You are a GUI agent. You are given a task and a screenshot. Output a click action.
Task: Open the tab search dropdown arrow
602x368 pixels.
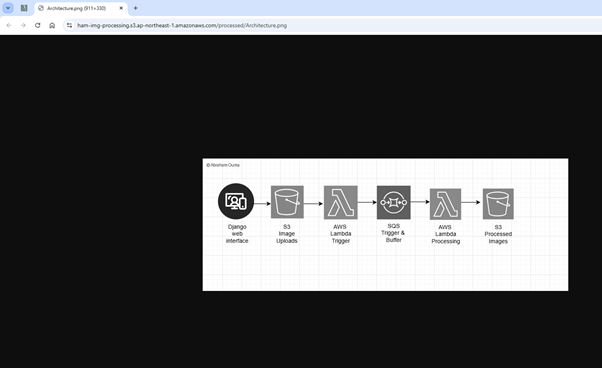coord(8,8)
